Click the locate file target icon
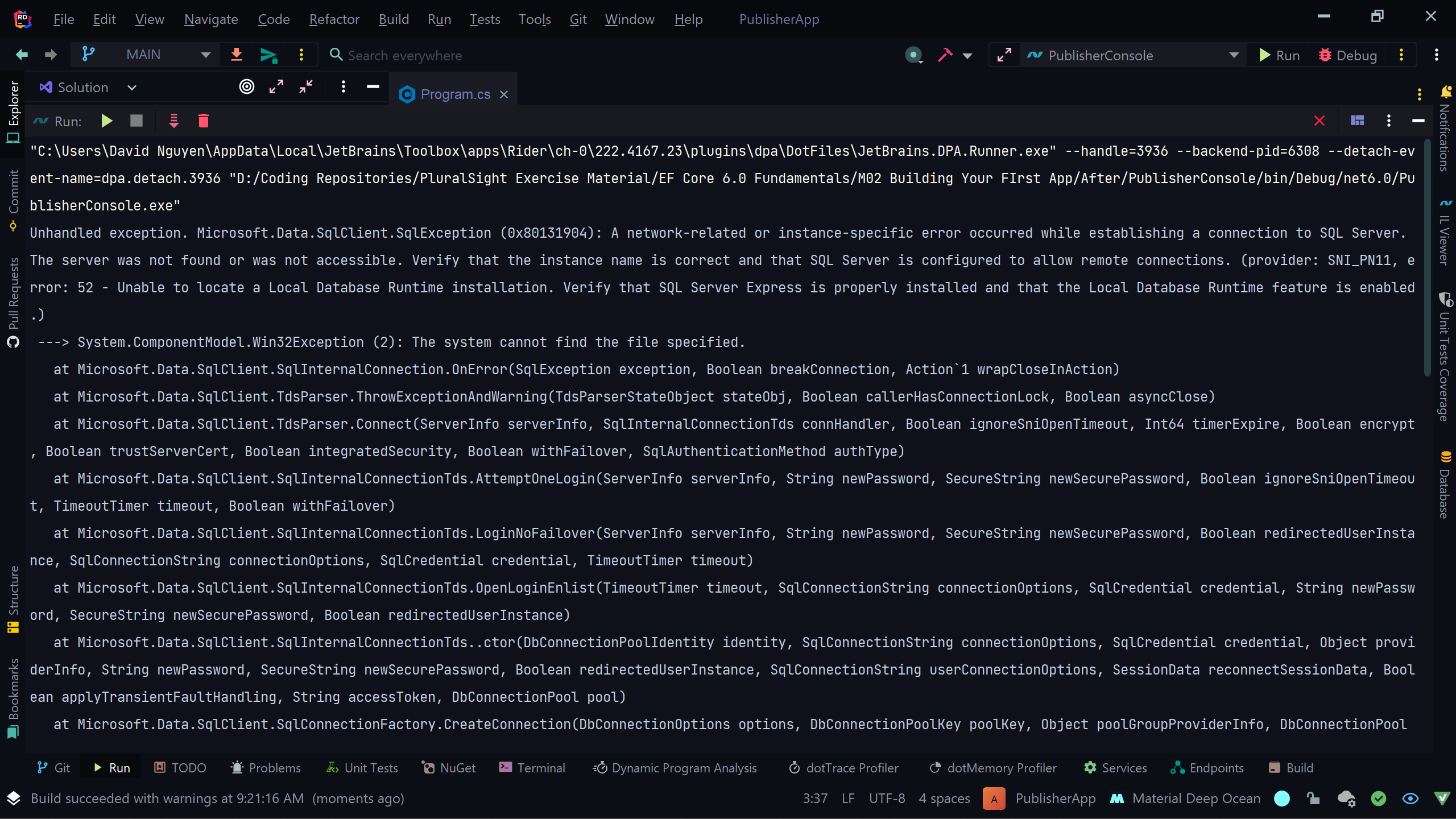The image size is (1456, 819). [x=246, y=86]
